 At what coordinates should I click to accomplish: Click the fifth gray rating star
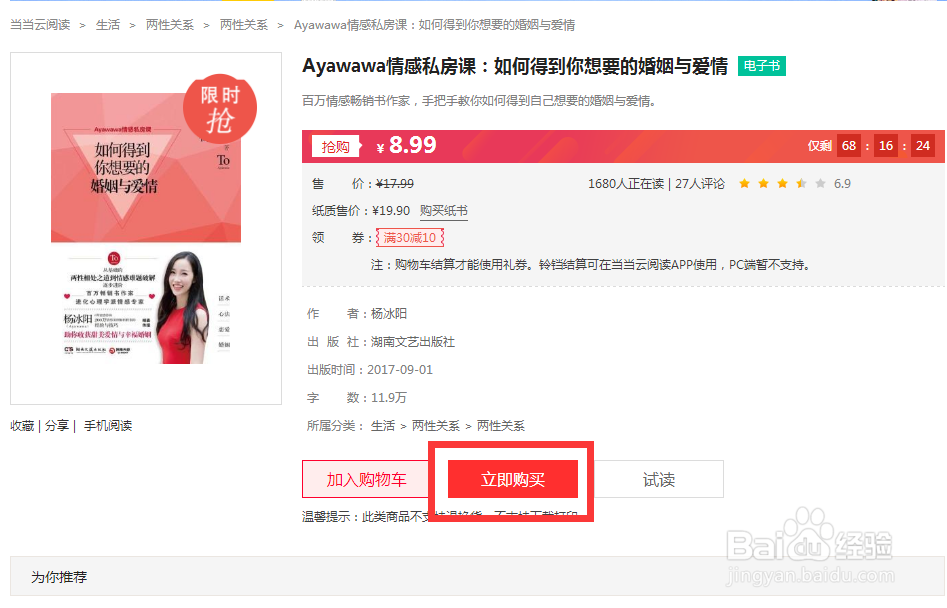pos(820,184)
